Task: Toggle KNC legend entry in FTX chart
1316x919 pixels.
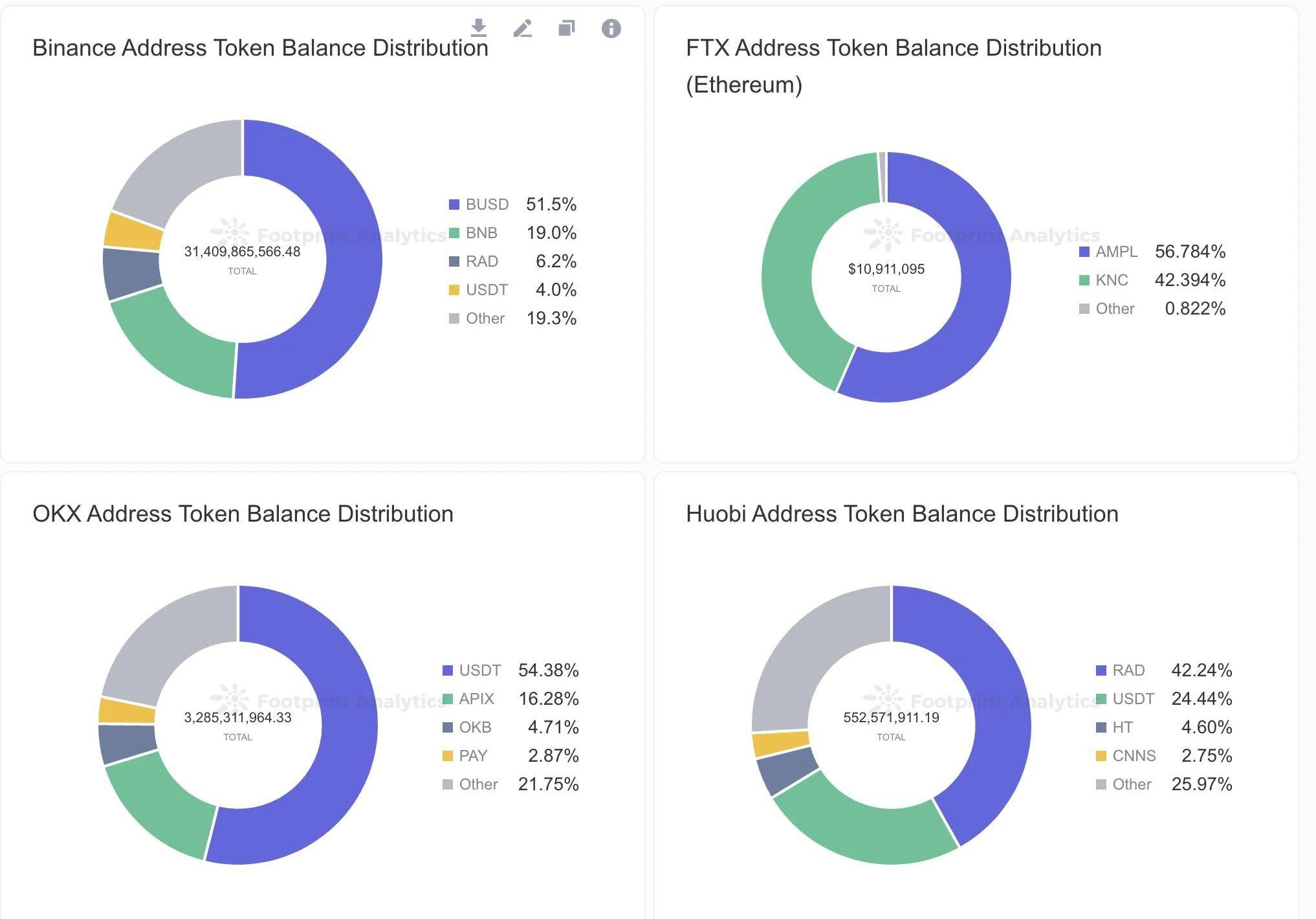Action: tap(1112, 280)
